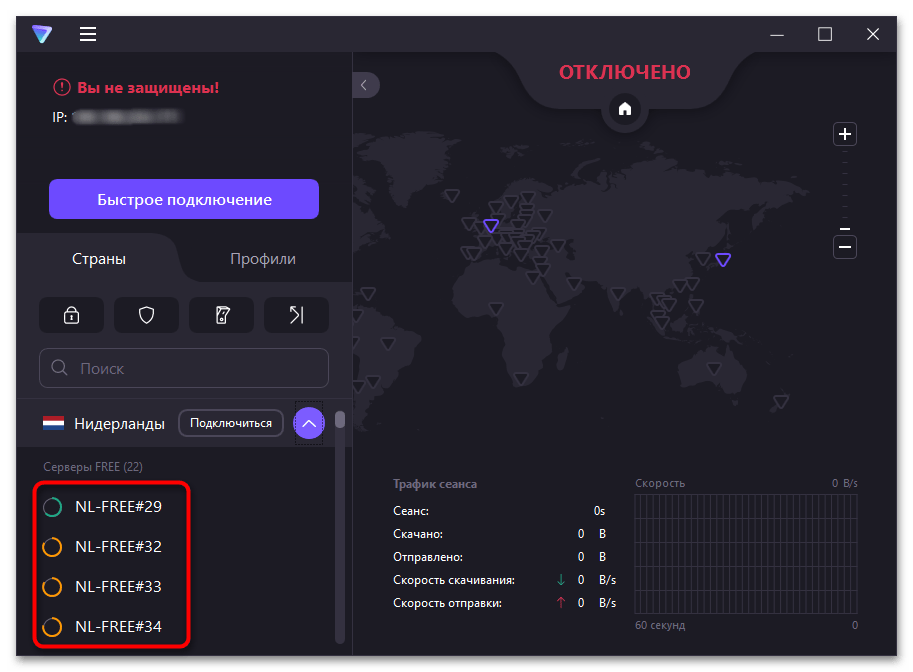Click the purple server marker over Europe
The width and height of the screenshot is (913, 672).
(490, 226)
